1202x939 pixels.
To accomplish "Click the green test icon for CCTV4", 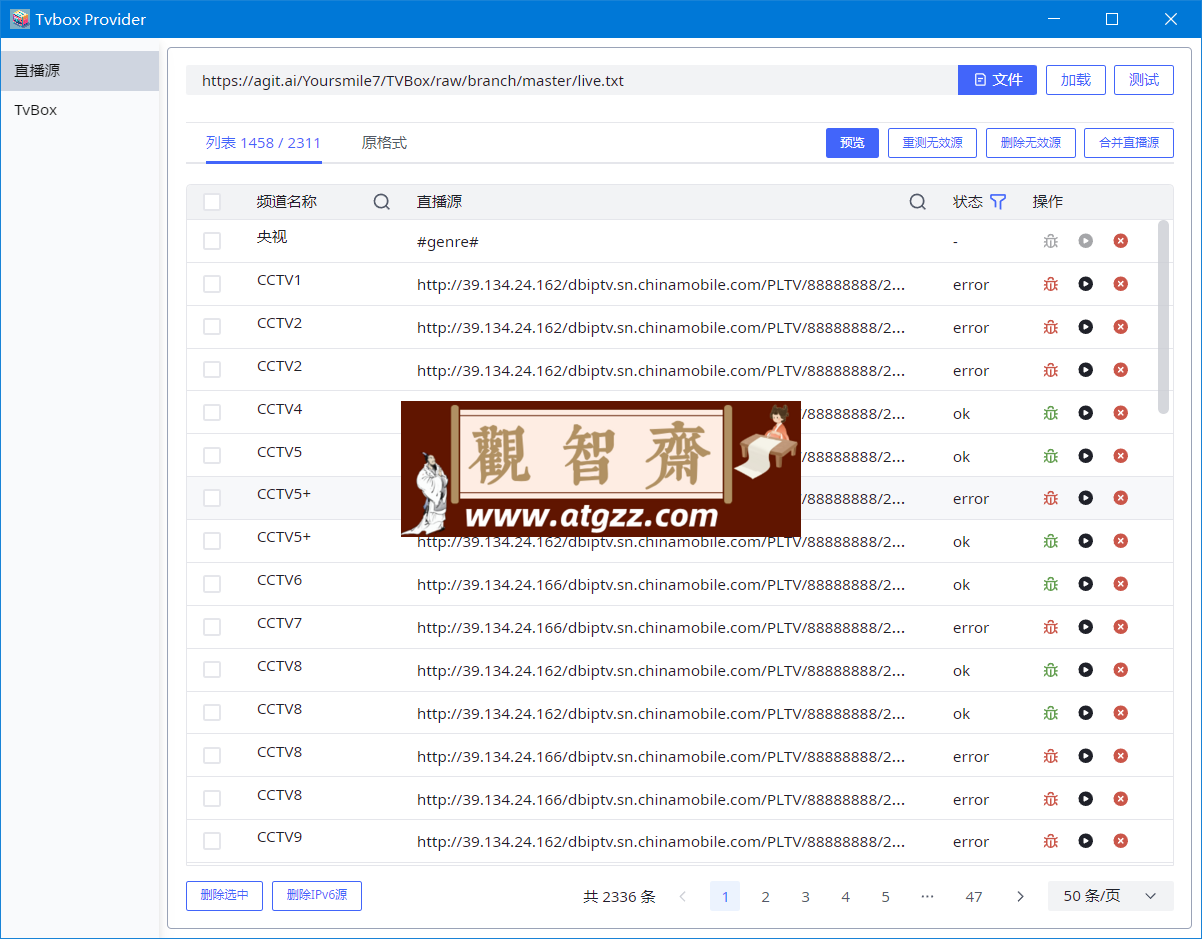I will [1050, 413].
